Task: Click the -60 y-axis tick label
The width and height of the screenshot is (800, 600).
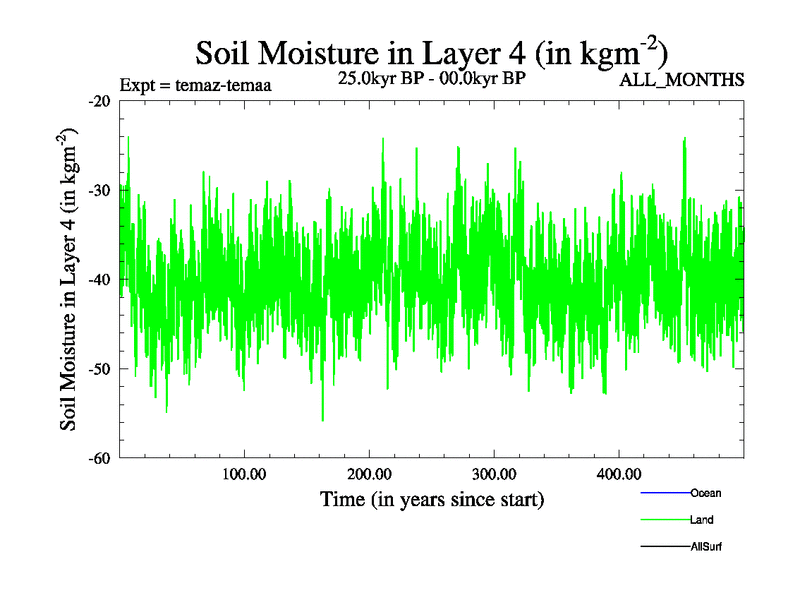Action: pyautogui.click(x=98, y=458)
